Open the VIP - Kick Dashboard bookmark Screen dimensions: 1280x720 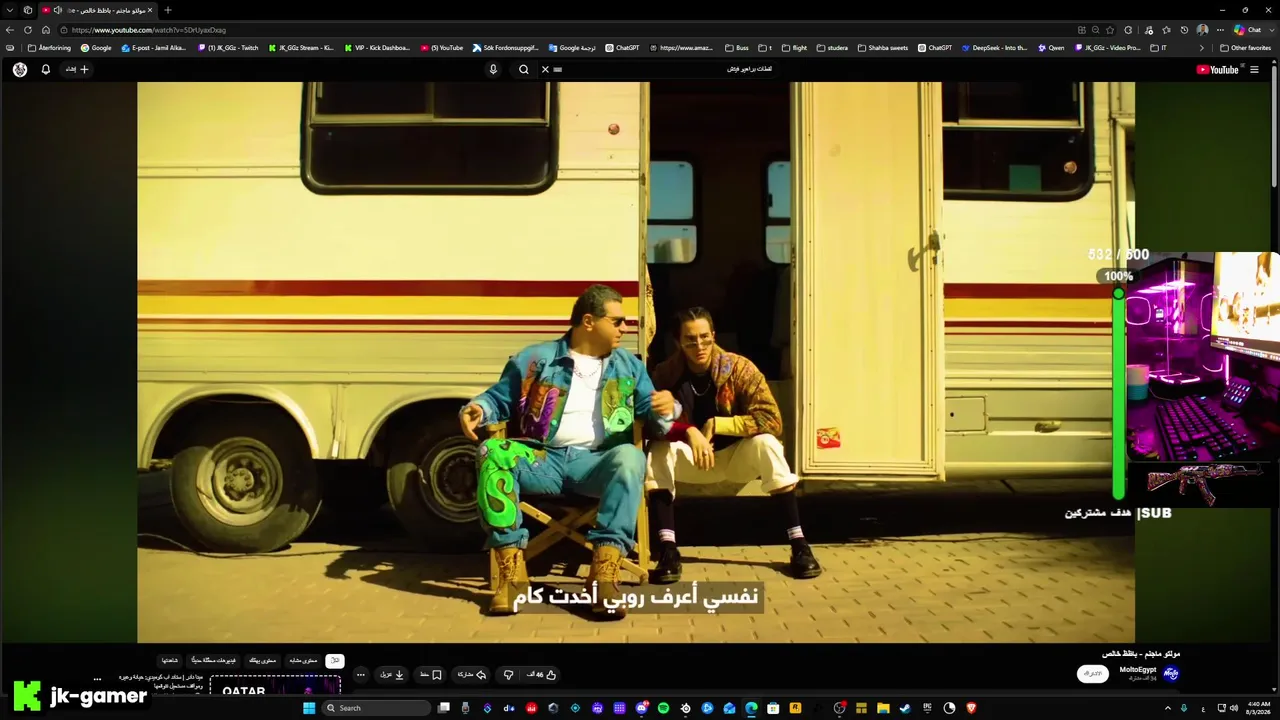click(377, 48)
